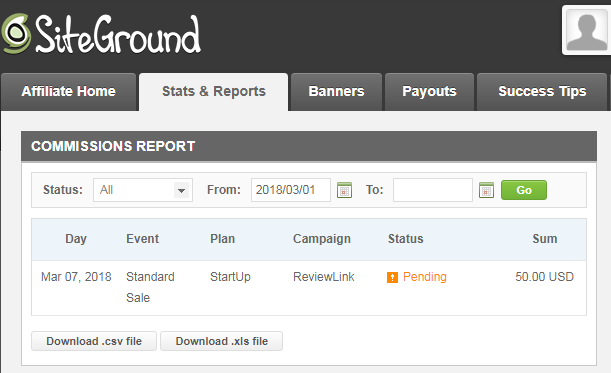View the Success Tips tab
Viewport: 611px width, 373px height.
[x=542, y=92]
